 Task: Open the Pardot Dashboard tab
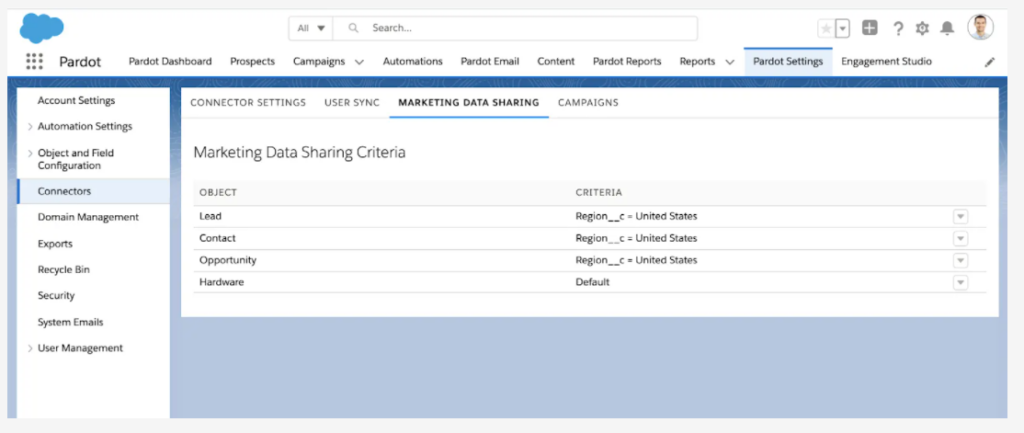coord(170,61)
